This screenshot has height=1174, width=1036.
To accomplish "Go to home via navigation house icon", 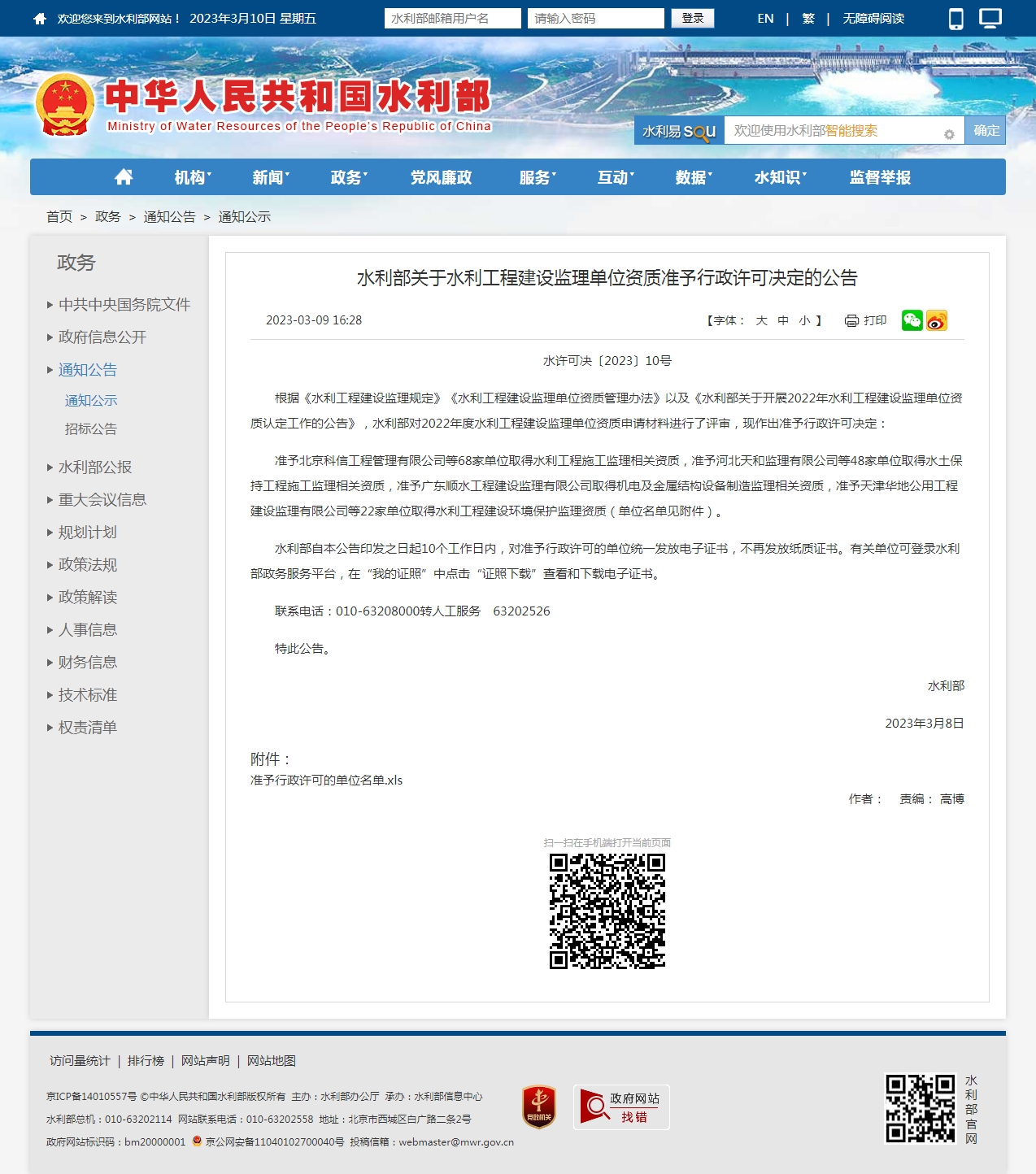I will tap(124, 177).
